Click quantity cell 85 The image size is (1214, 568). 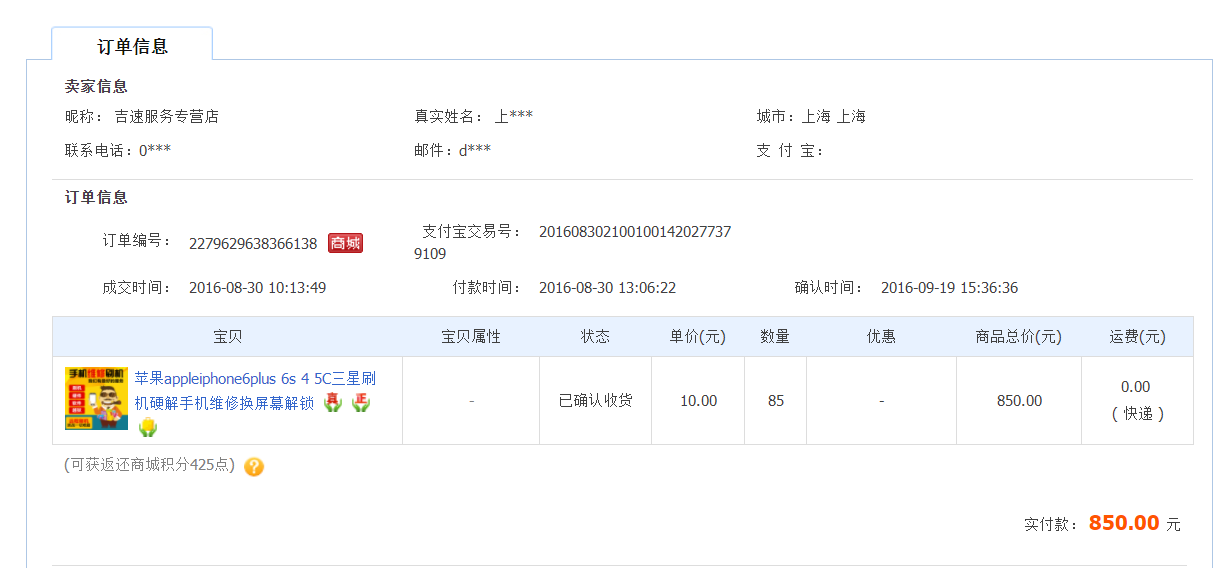[x=776, y=401]
